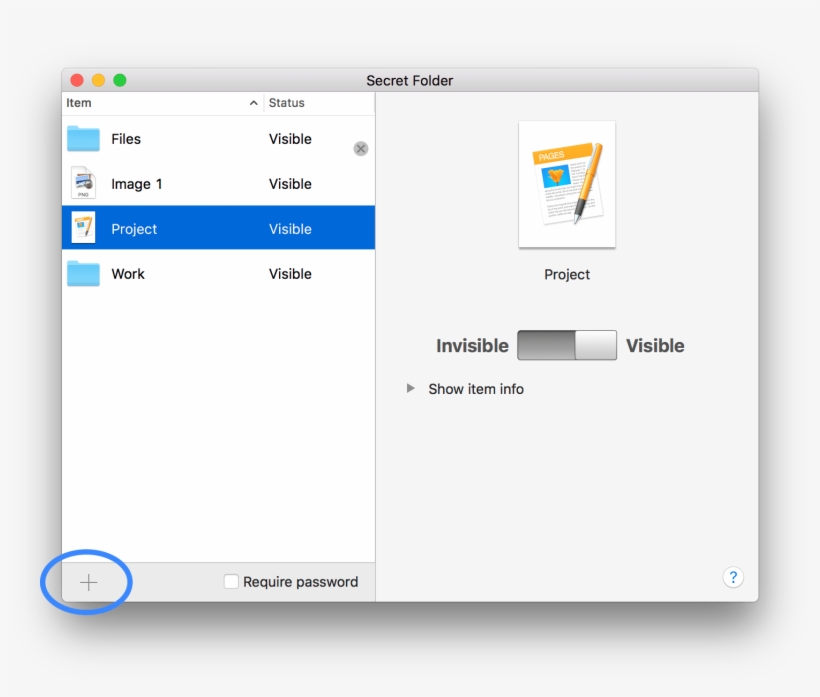Toggle the Invisible/Visible switch
Image resolution: width=820 pixels, height=697 pixels.
566,345
